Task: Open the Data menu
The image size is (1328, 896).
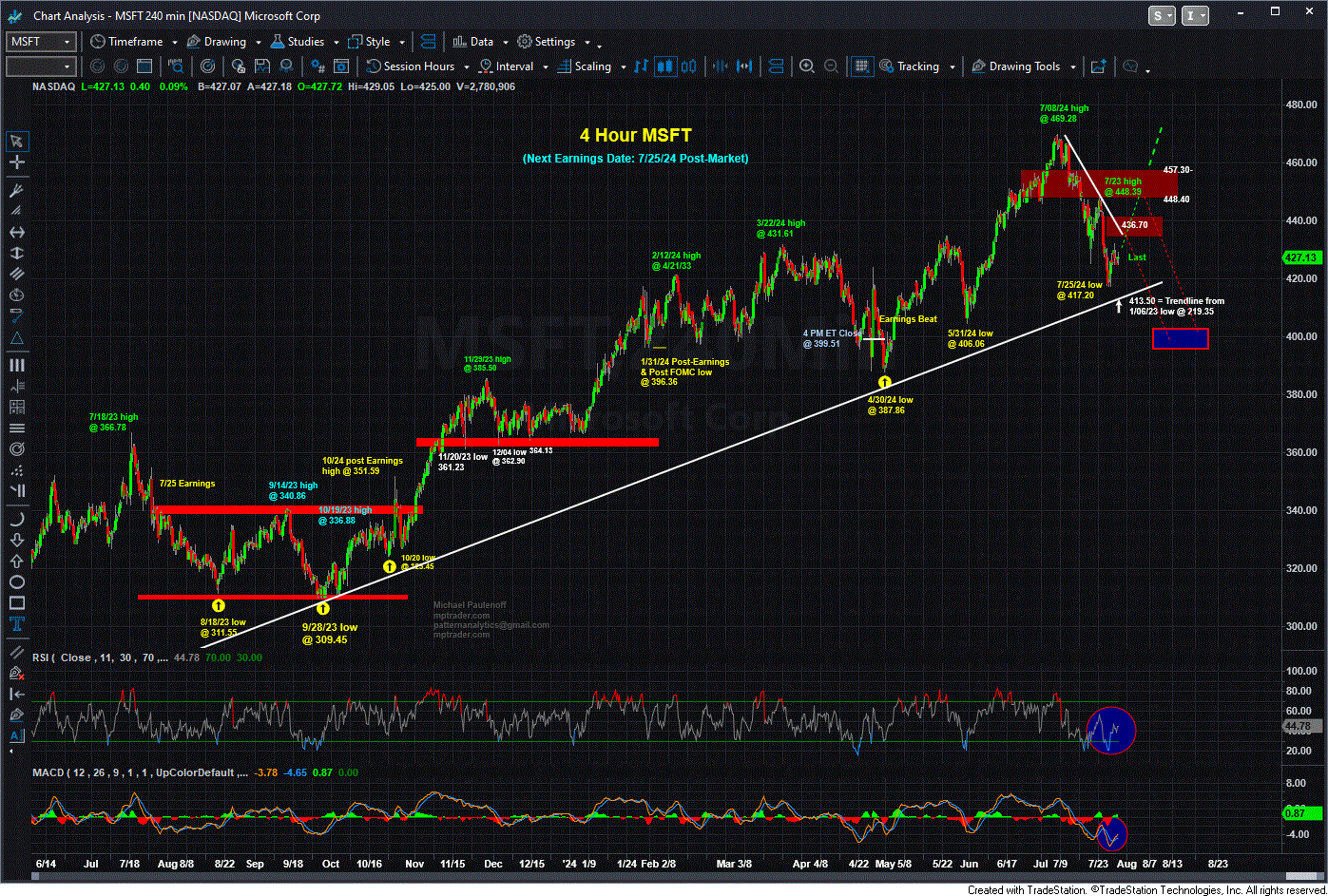Action: (x=472, y=42)
